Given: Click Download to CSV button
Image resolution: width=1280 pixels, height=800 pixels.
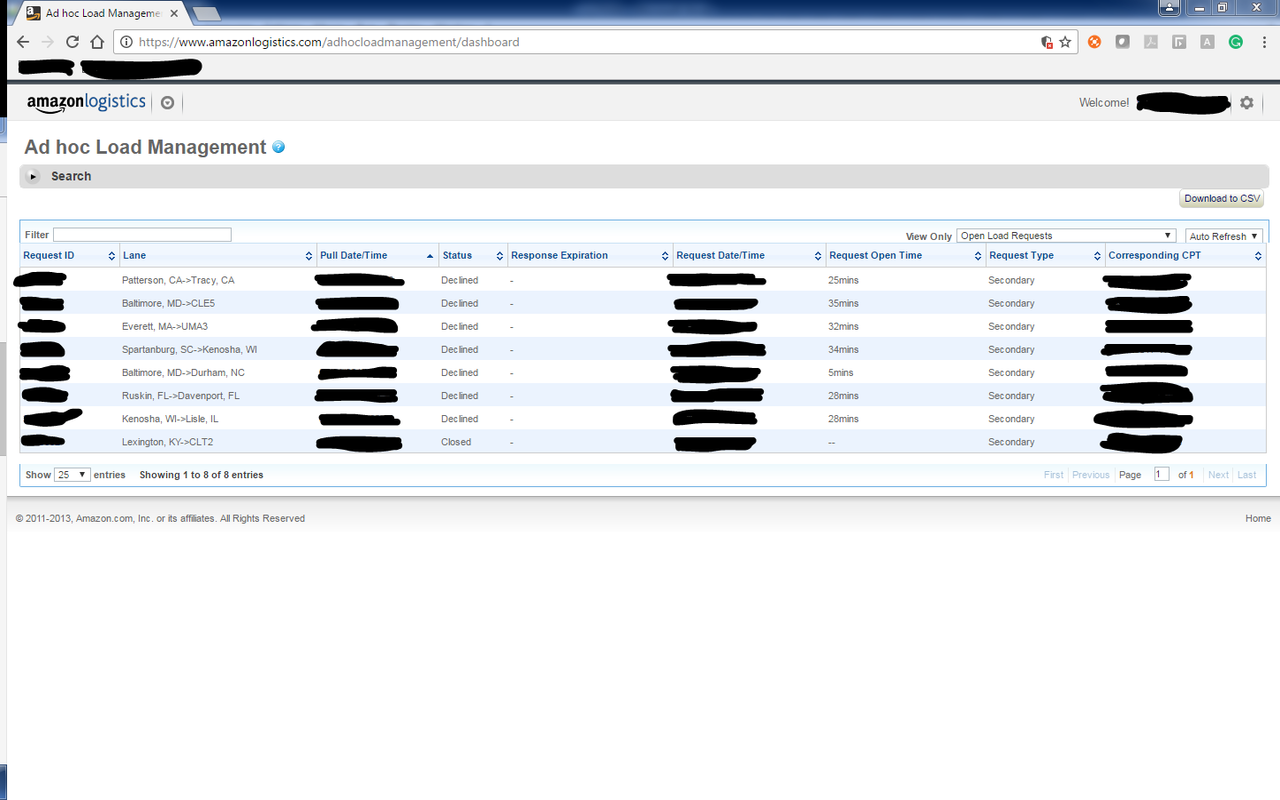Looking at the screenshot, I should [x=1222, y=198].
